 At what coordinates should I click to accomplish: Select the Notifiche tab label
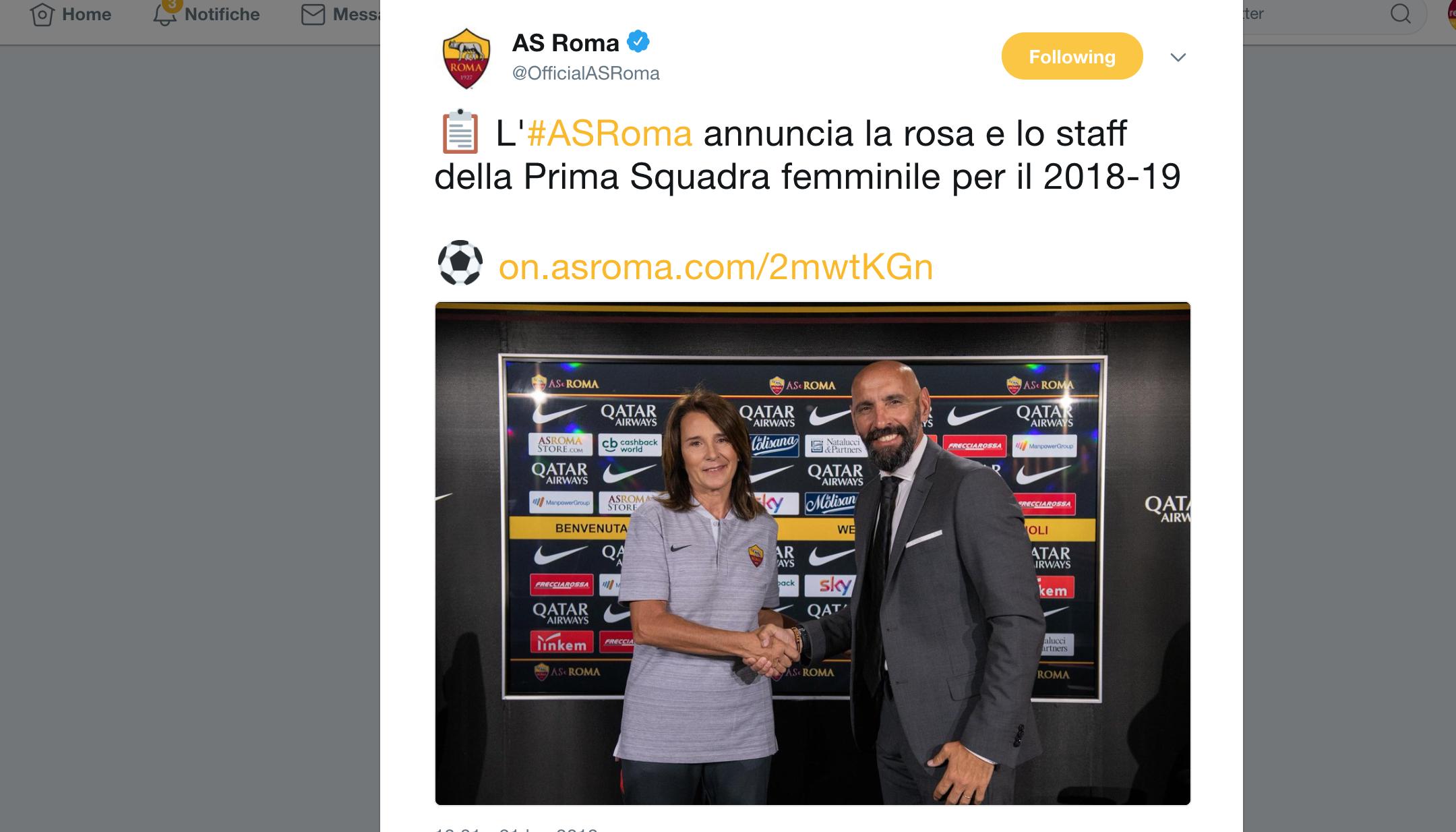coord(222,14)
